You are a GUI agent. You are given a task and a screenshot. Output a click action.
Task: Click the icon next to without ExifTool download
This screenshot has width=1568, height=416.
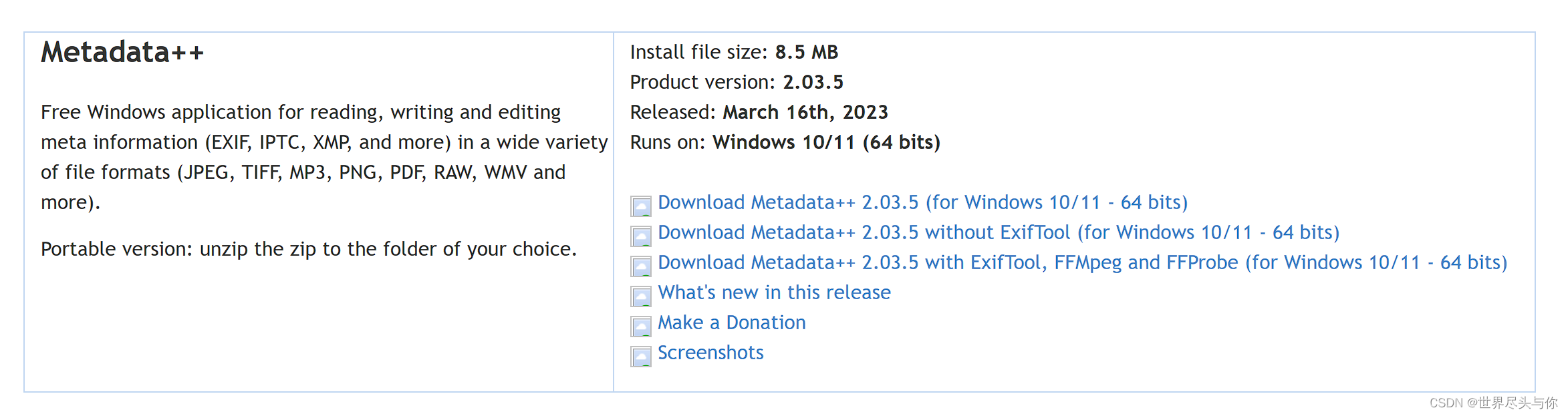tap(641, 236)
